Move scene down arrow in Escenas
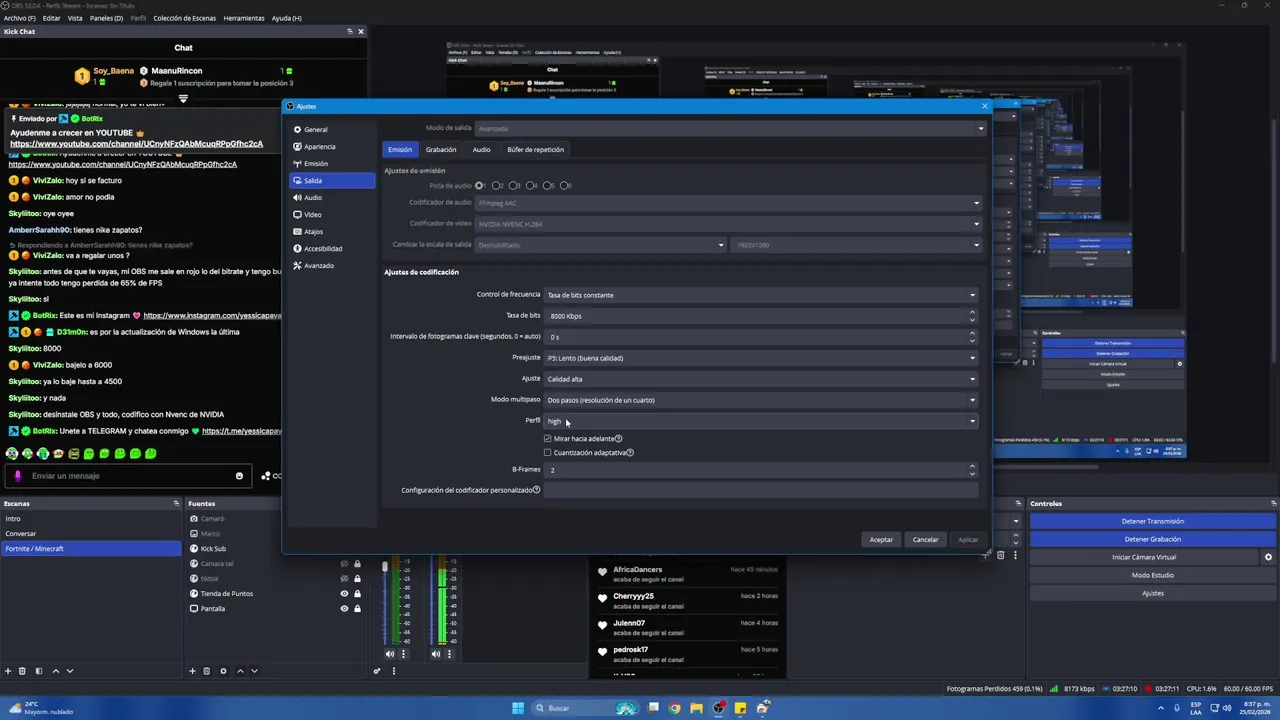This screenshot has height=720, width=1280. coord(70,671)
